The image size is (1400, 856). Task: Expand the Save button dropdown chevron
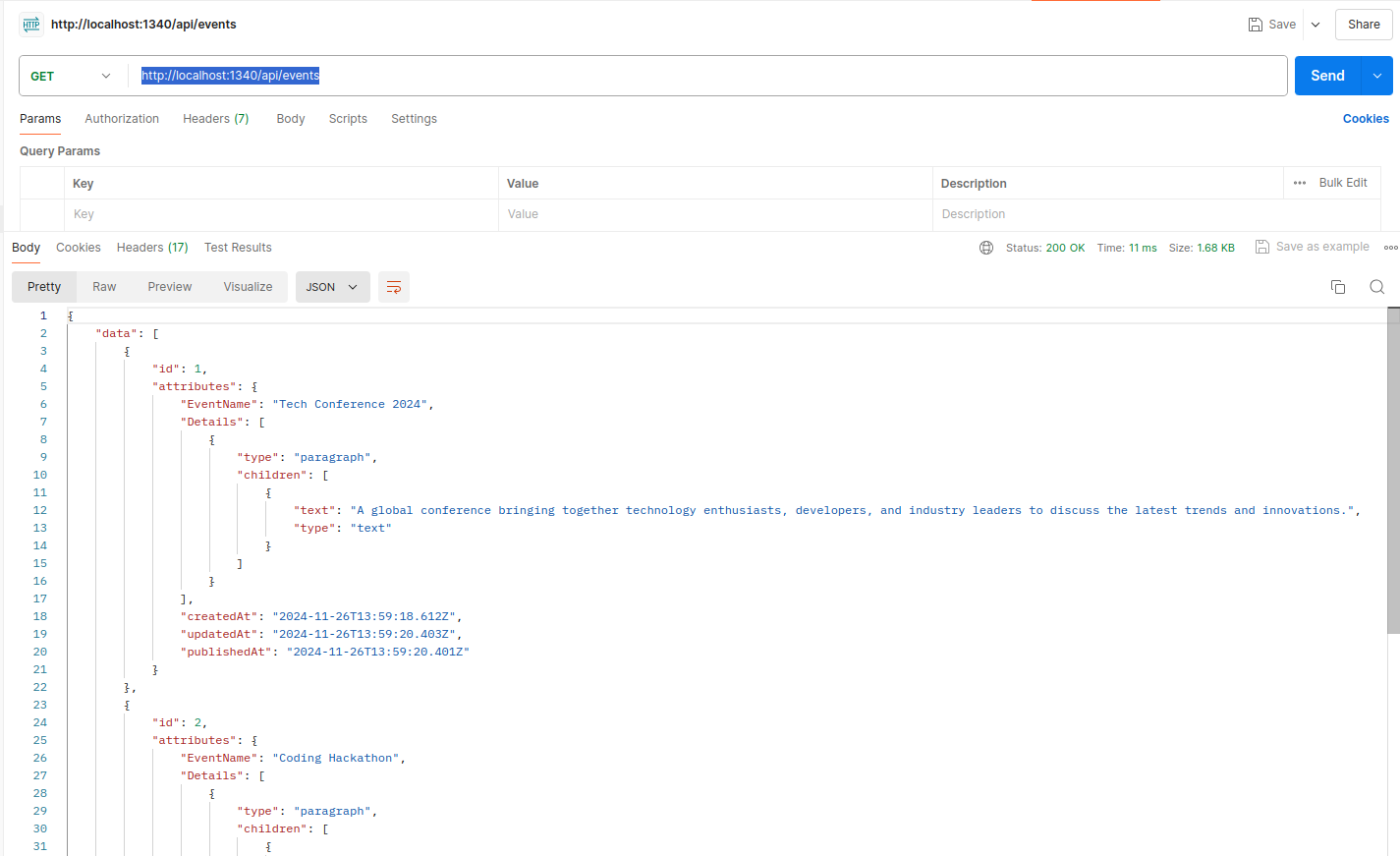1315,24
